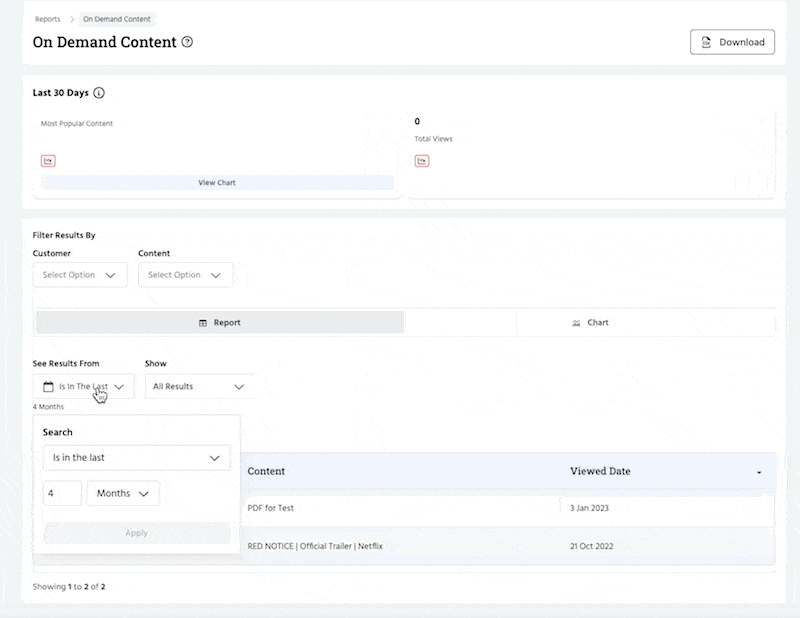Image resolution: width=800 pixels, height=618 pixels.
Task: Open the 'Is in the last' search dropdown
Action: click(136, 458)
